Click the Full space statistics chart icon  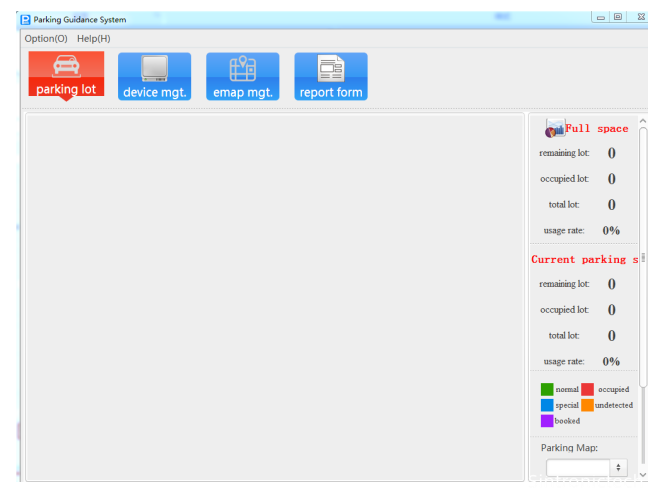pyautogui.click(x=554, y=129)
